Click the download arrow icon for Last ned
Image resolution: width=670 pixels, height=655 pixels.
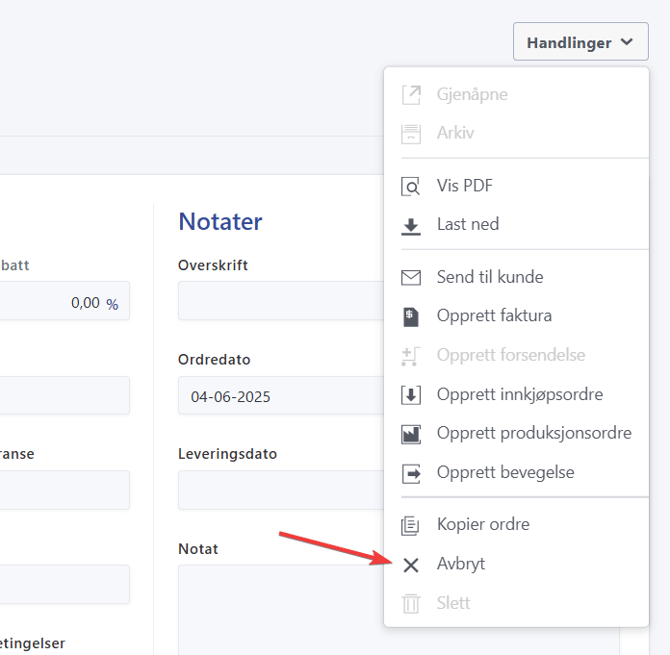[411, 226]
